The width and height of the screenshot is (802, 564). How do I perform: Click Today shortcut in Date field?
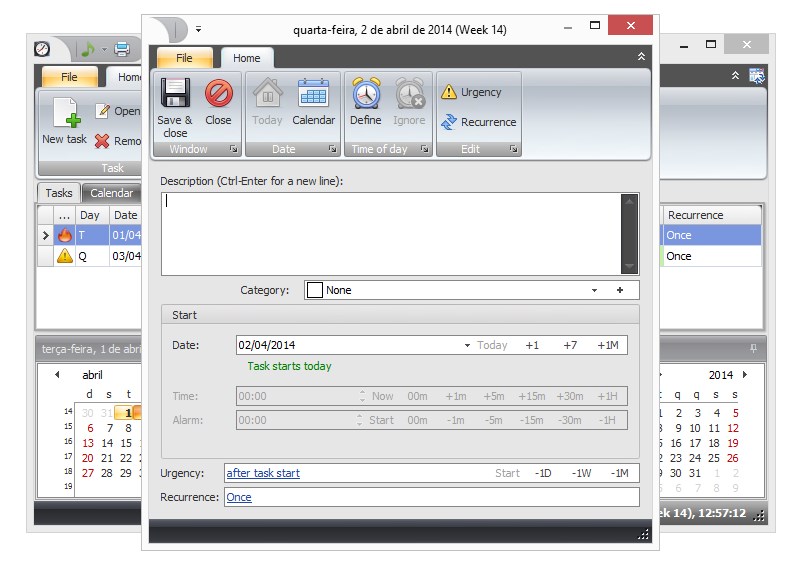[492, 345]
